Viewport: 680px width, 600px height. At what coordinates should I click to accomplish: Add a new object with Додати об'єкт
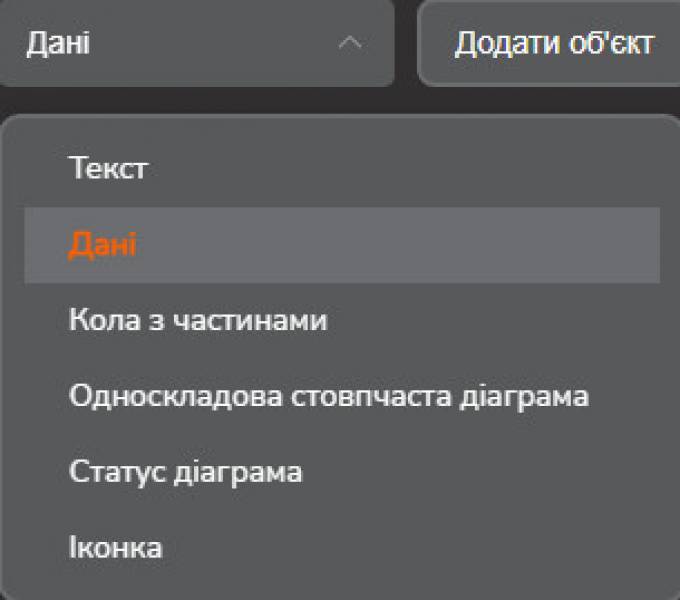click(553, 43)
